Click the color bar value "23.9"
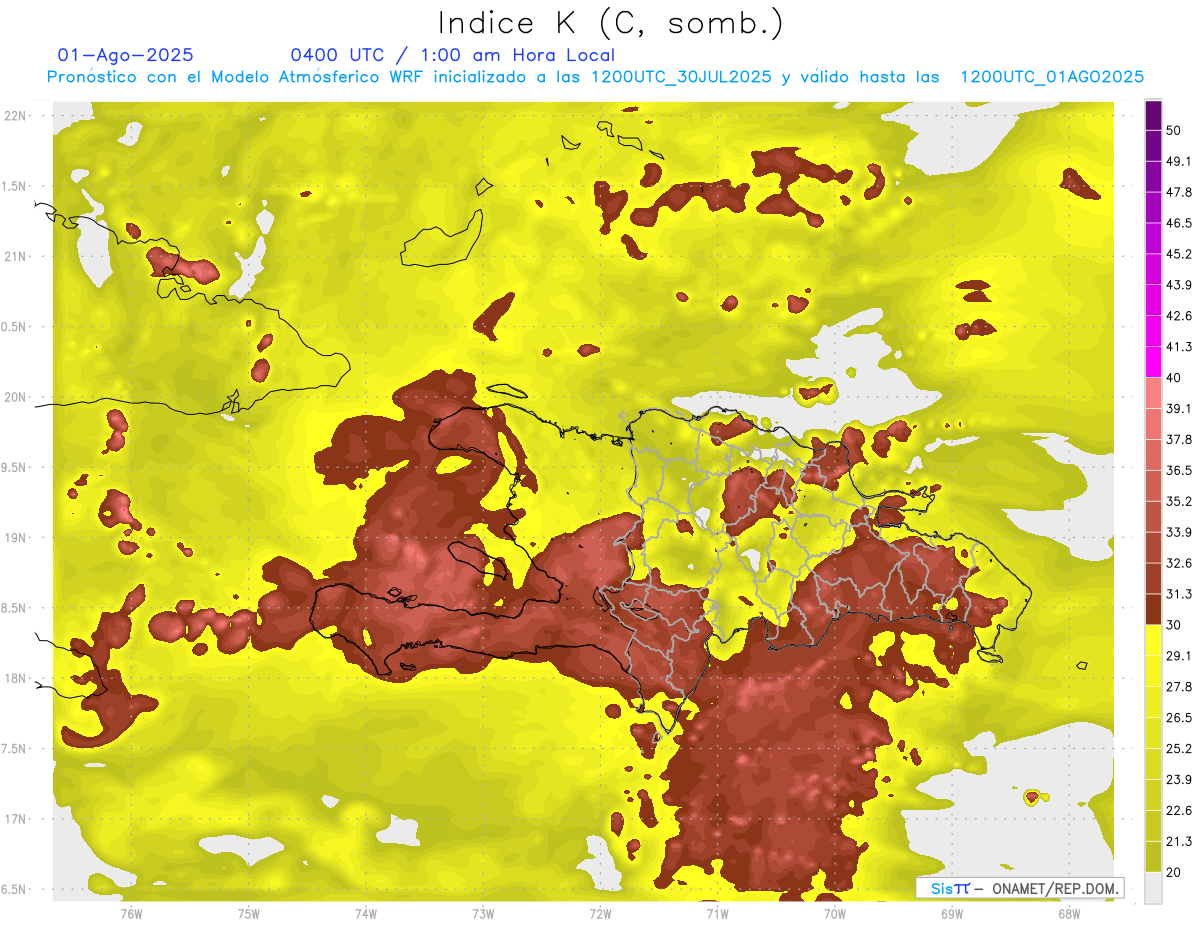Viewport: 1200px width, 927px height. [1178, 780]
